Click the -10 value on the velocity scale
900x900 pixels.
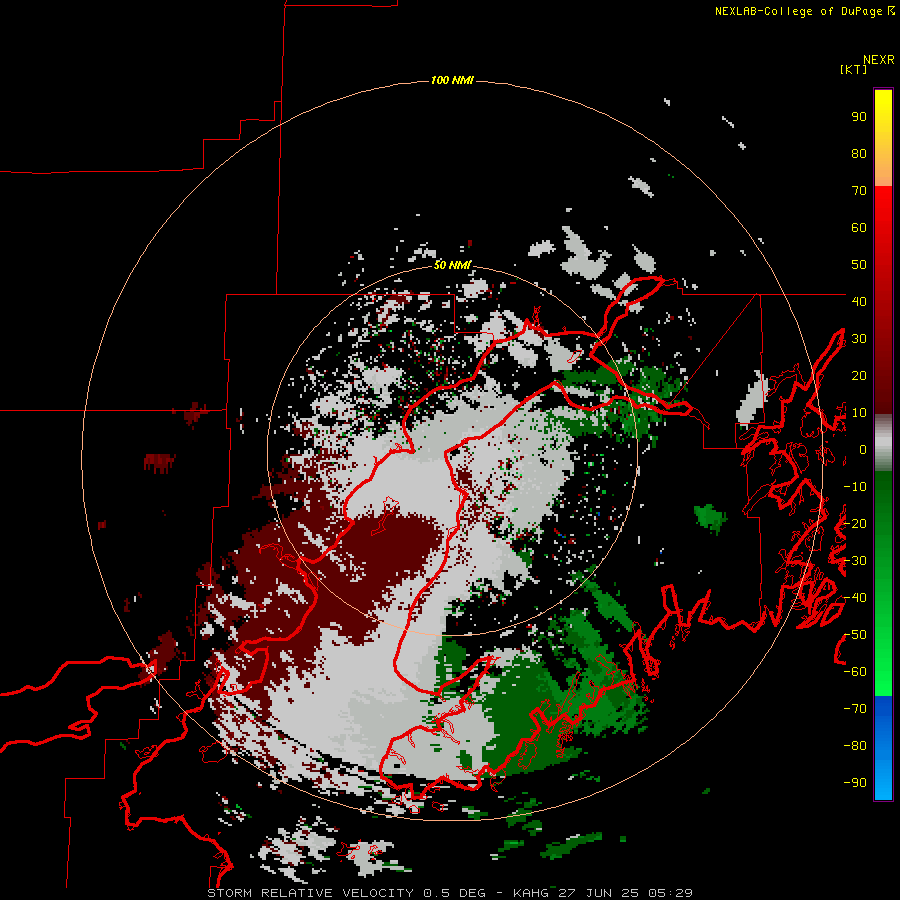[x=855, y=487]
